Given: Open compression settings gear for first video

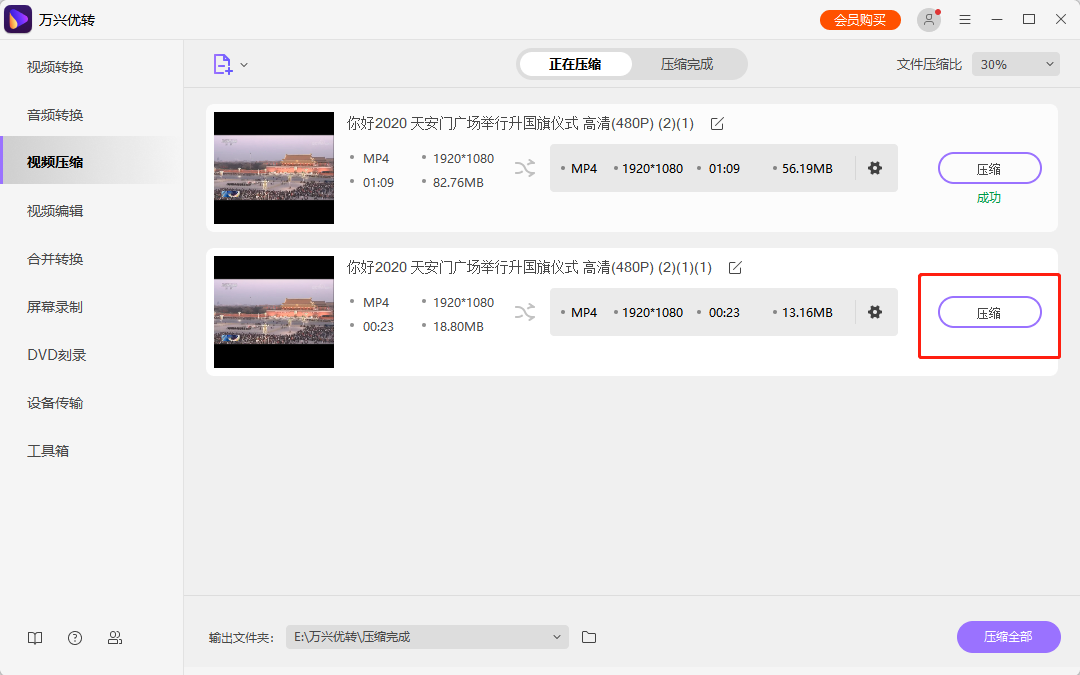Looking at the screenshot, I should (x=875, y=168).
